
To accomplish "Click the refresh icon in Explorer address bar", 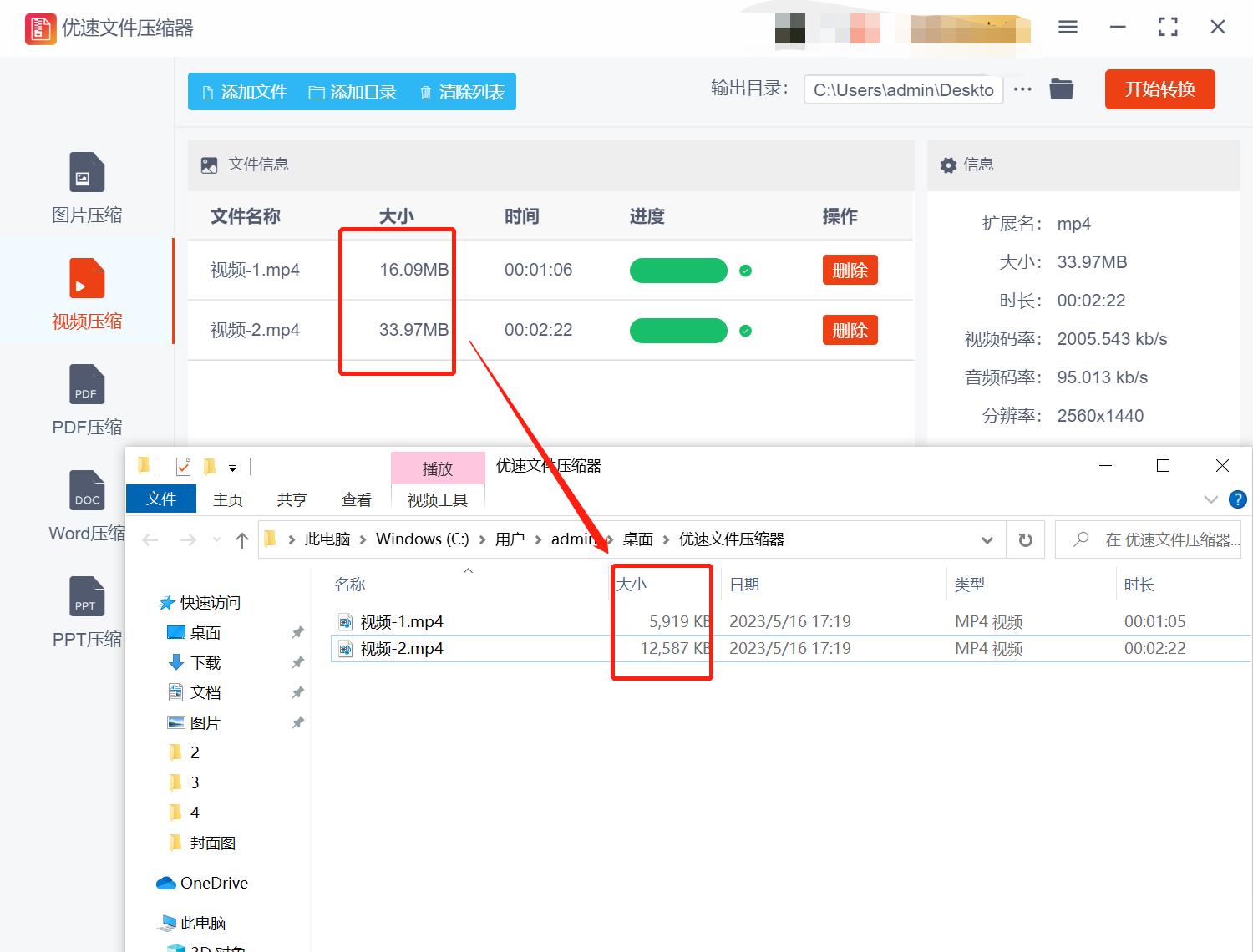I will 1026,539.
